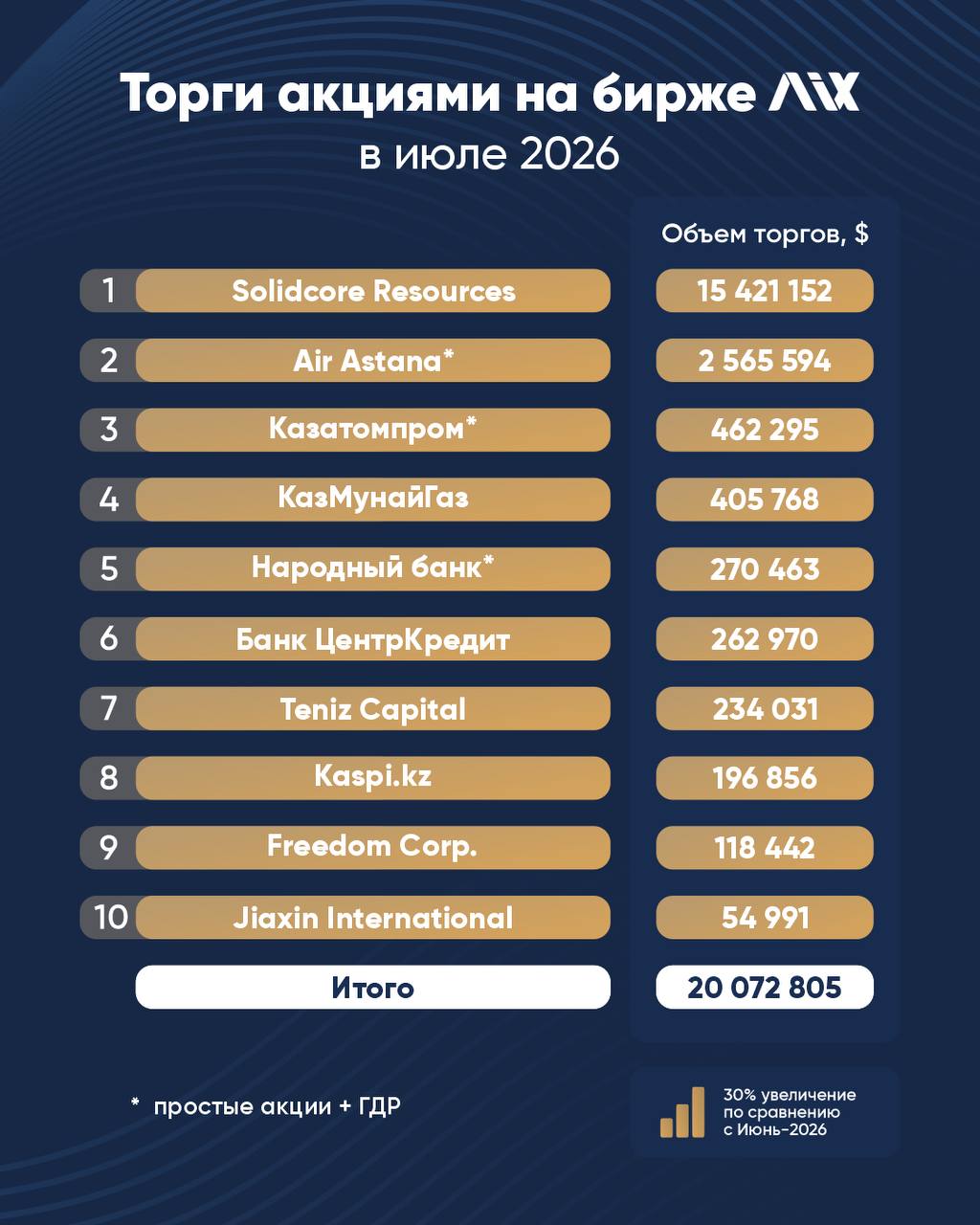Click the Air Astana company bar
Screen dimensions: 980x1225
(373, 361)
